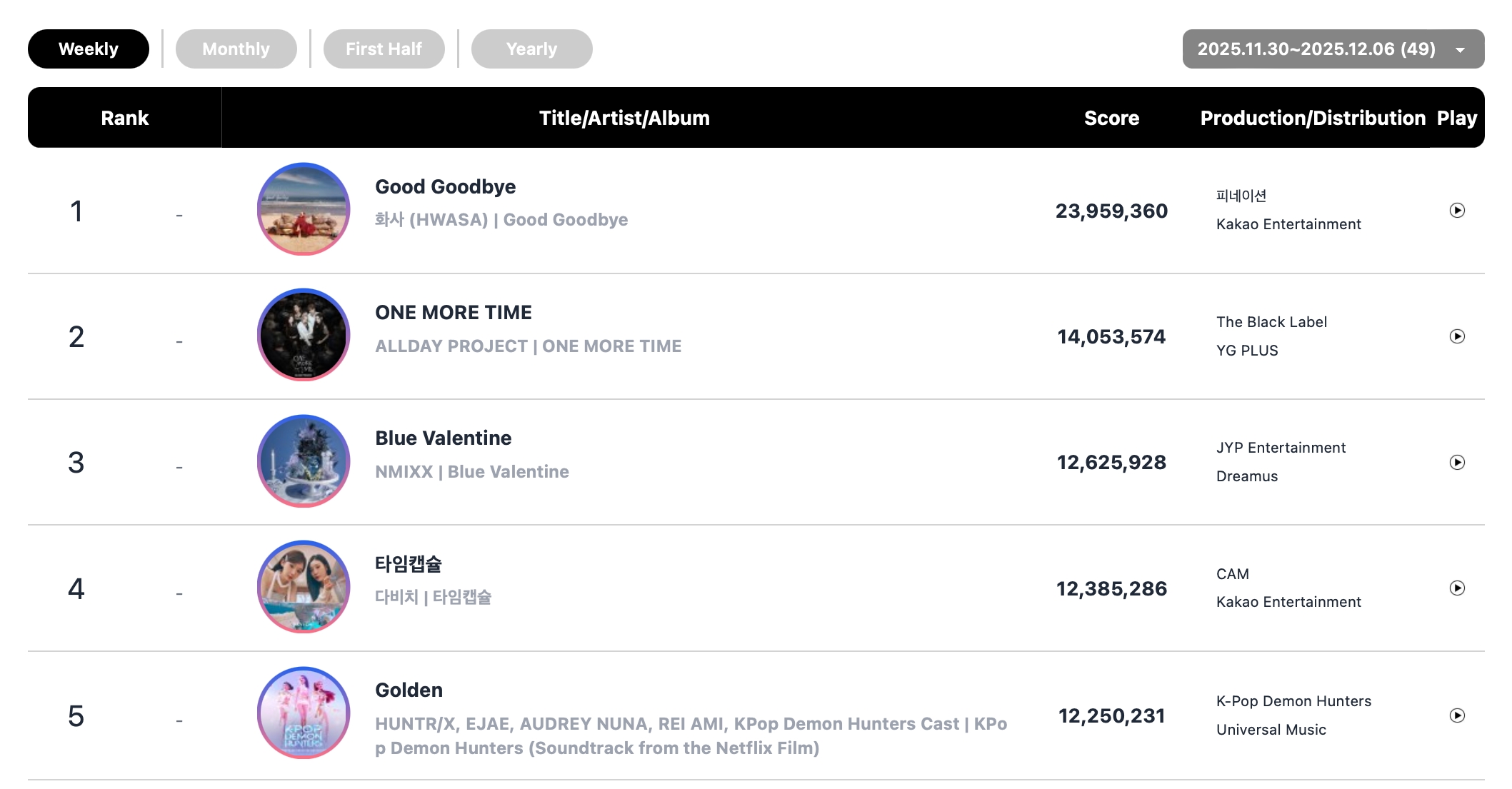Screen dimensions: 1512x789
Task: Click the Score column header
Action: click(1111, 119)
